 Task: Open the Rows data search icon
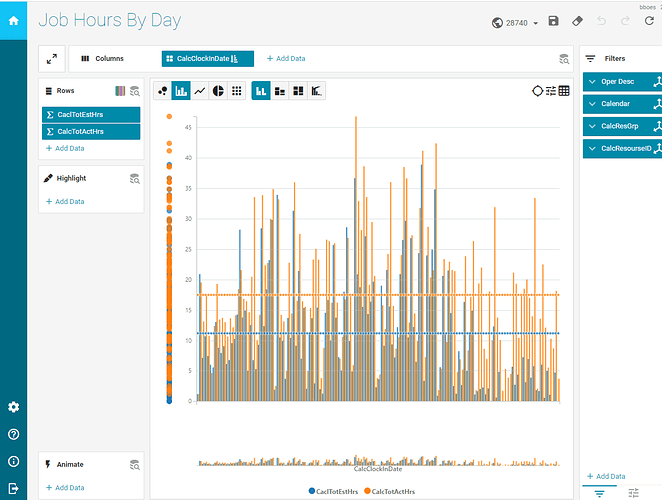pyautogui.click(x=135, y=91)
